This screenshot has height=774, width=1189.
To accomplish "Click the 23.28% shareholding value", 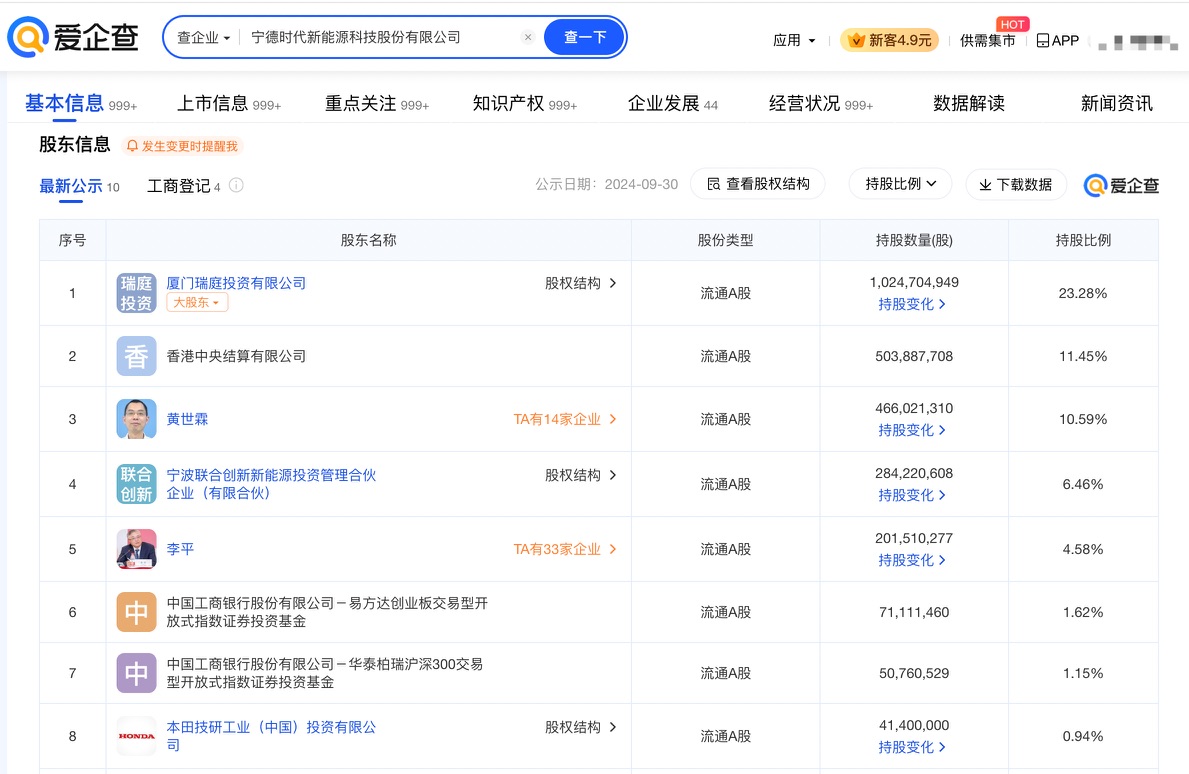I will click(x=1083, y=293).
